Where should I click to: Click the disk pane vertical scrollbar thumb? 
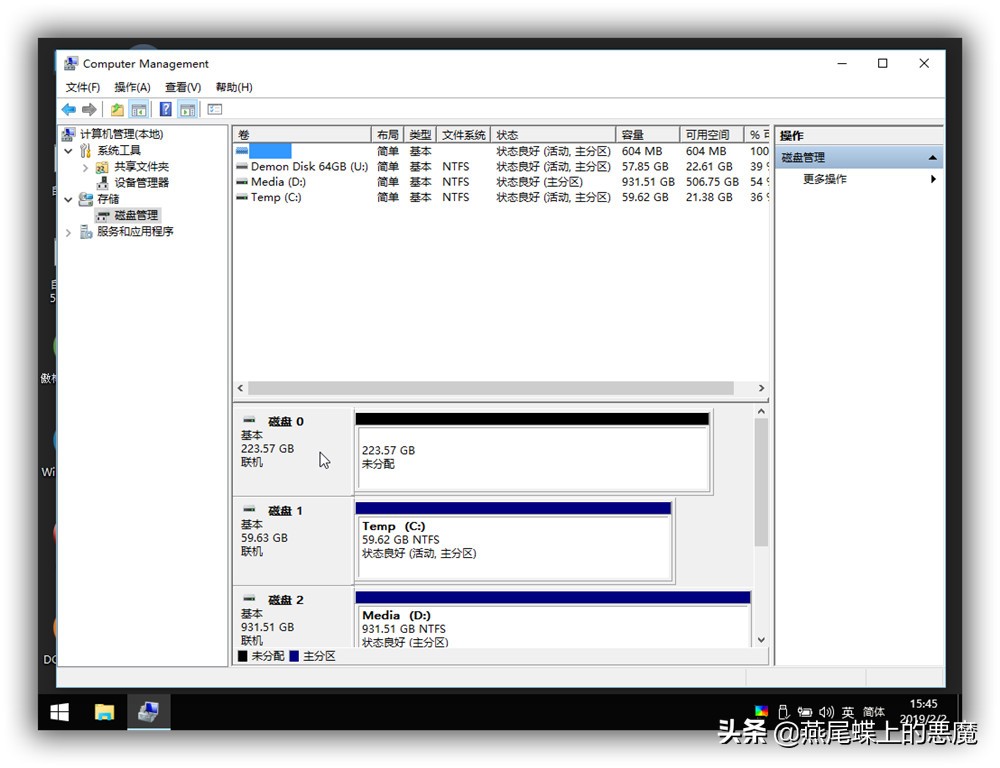(x=761, y=482)
